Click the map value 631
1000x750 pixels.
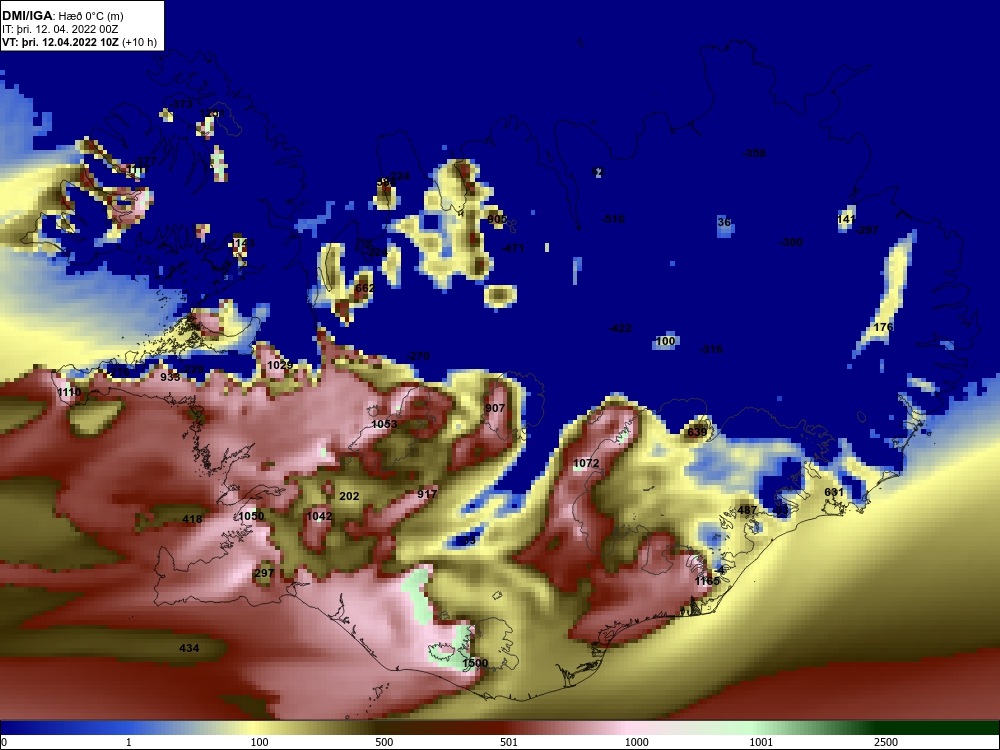(834, 492)
